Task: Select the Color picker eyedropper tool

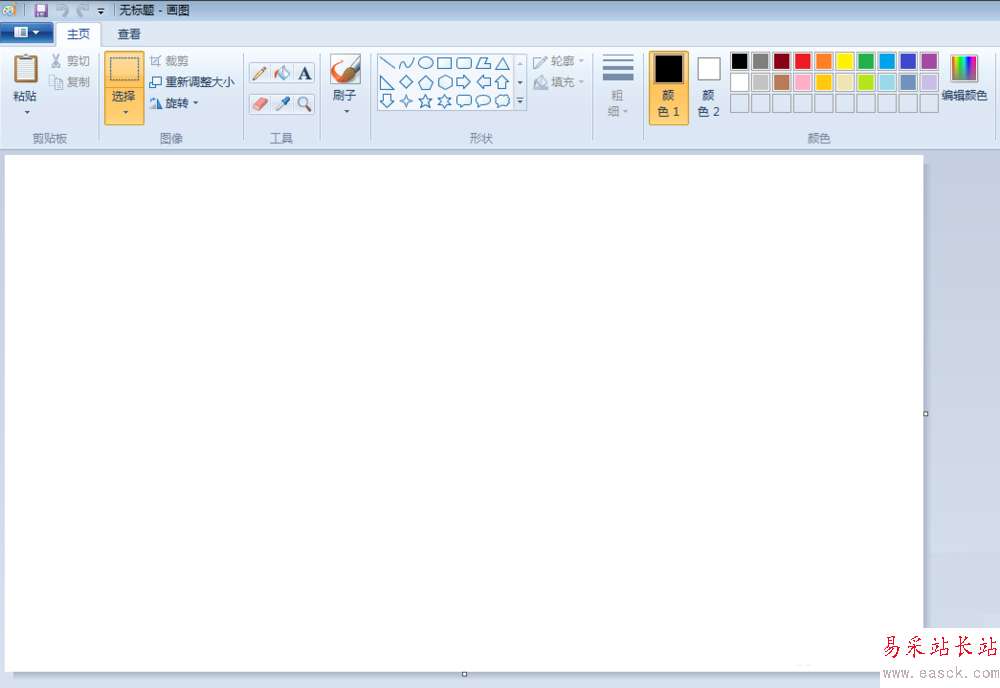Action: [x=282, y=103]
